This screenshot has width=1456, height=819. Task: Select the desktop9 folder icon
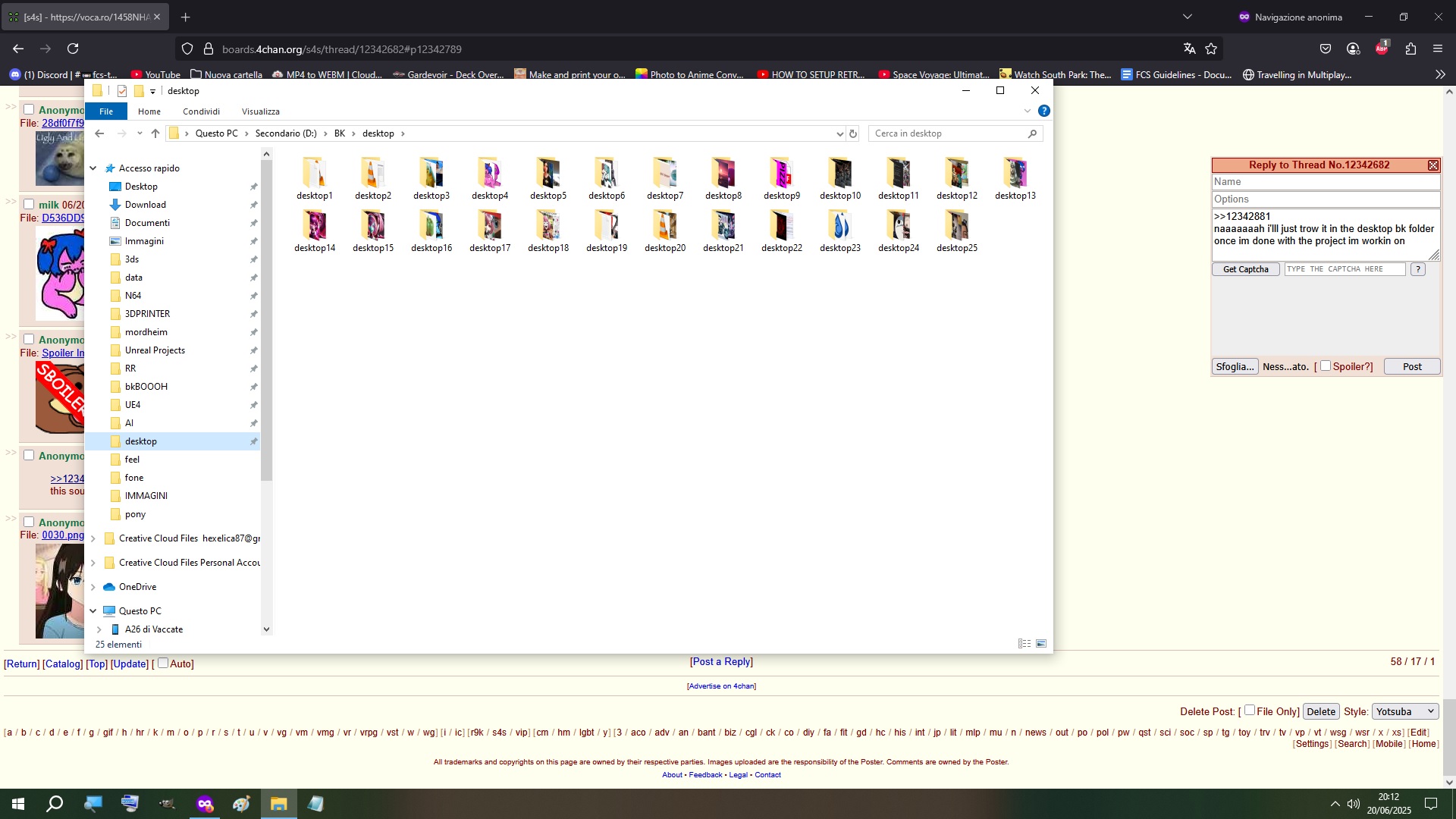[782, 173]
